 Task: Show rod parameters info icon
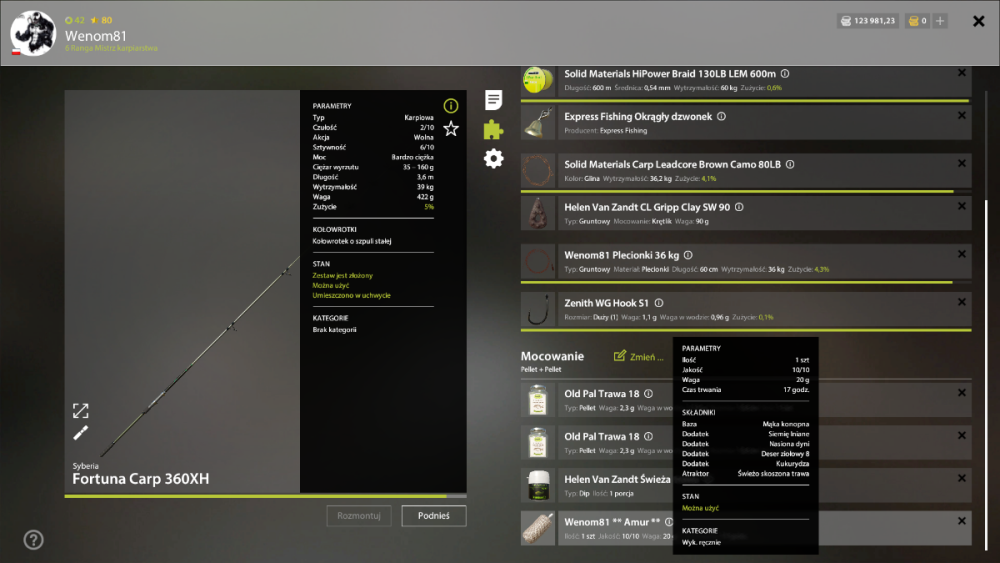coord(451,105)
